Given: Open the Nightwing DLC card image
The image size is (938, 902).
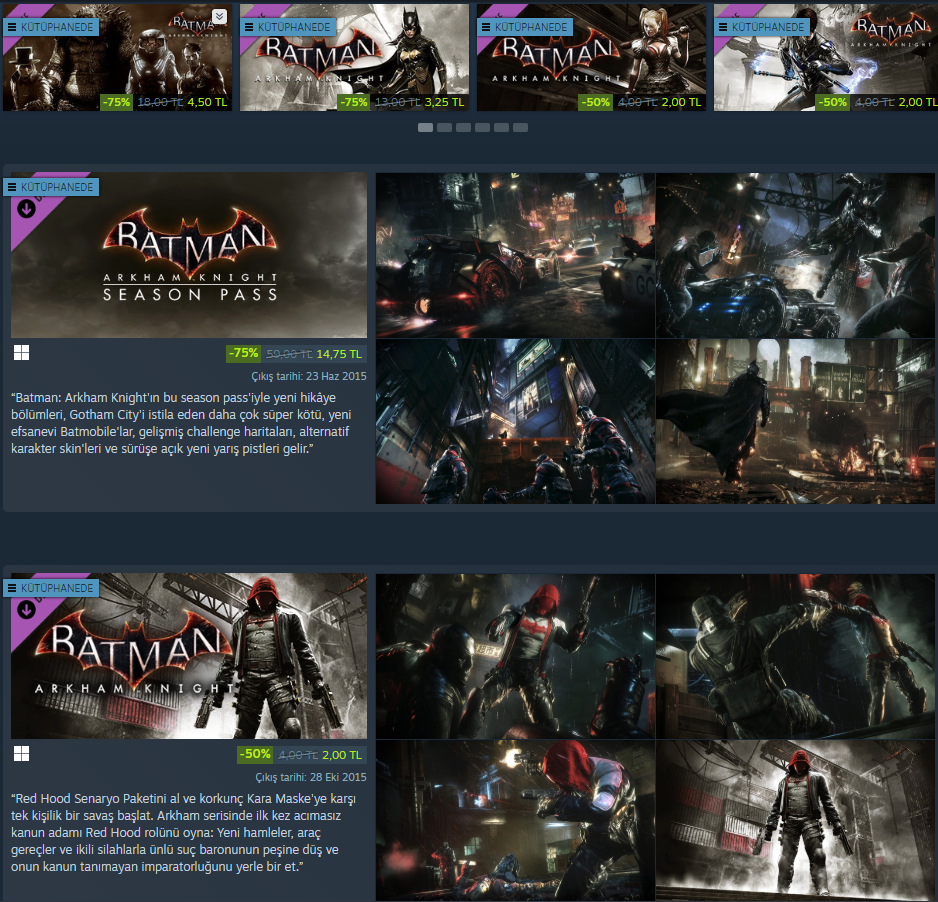Looking at the screenshot, I should pos(826,57).
